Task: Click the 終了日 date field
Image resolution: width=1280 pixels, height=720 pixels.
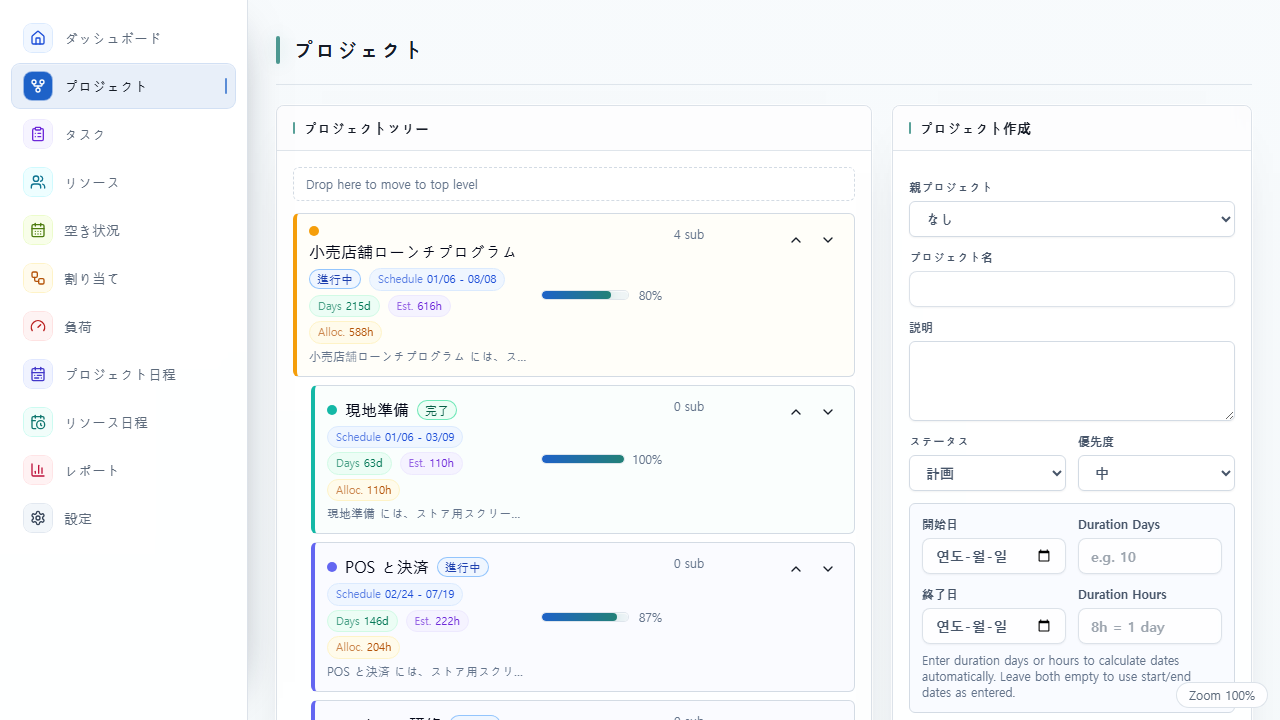Action: [994, 626]
